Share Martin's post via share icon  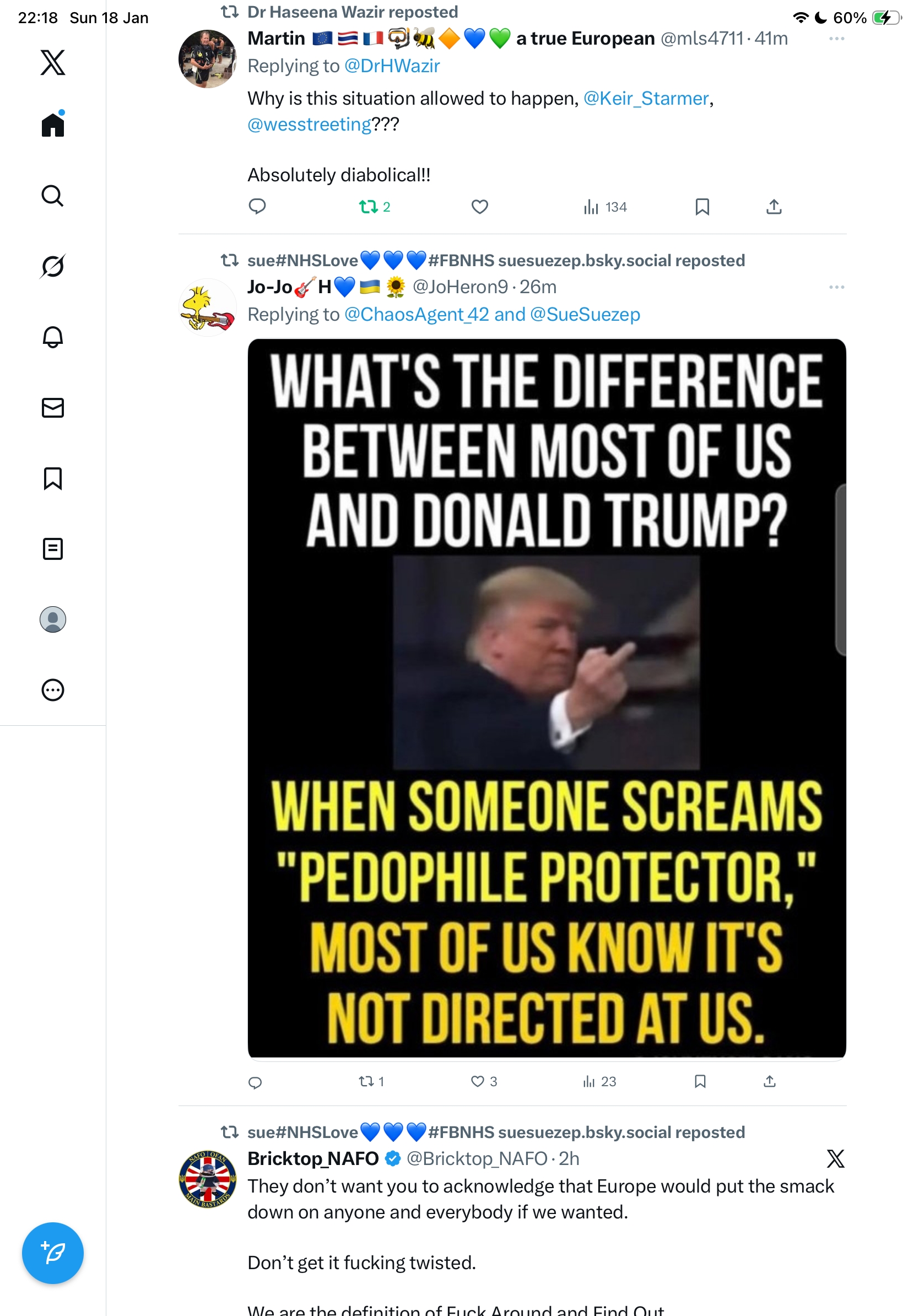pyautogui.click(x=774, y=207)
